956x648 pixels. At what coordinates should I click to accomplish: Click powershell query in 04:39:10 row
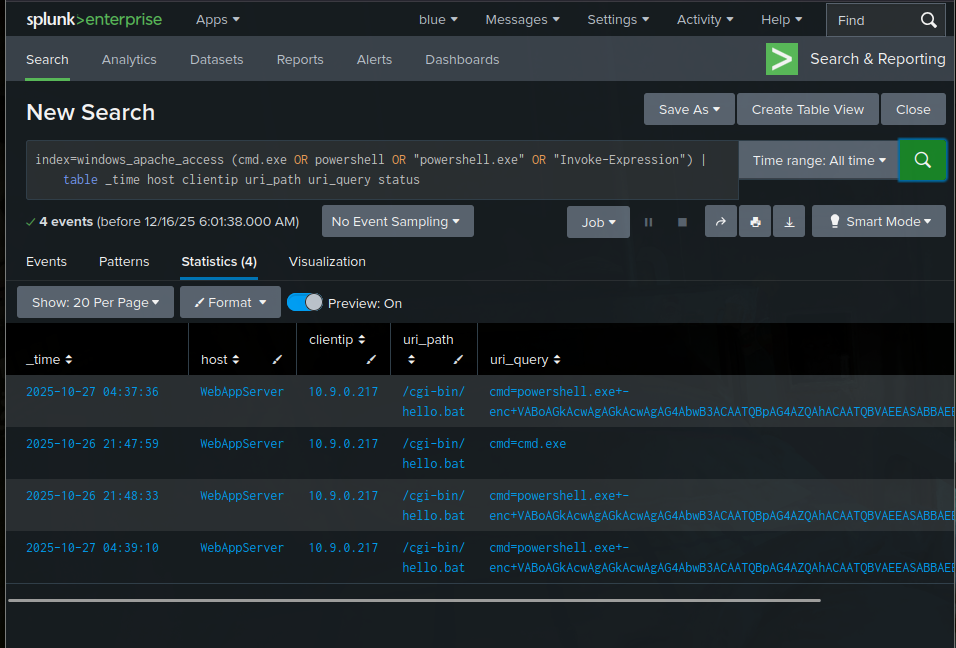point(722,557)
